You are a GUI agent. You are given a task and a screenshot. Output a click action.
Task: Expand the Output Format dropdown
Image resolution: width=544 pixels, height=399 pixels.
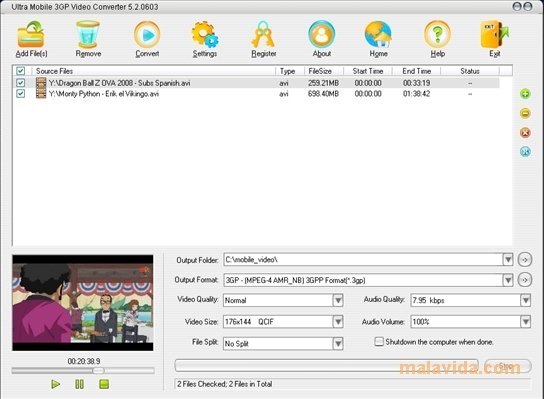[x=508, y=280]
